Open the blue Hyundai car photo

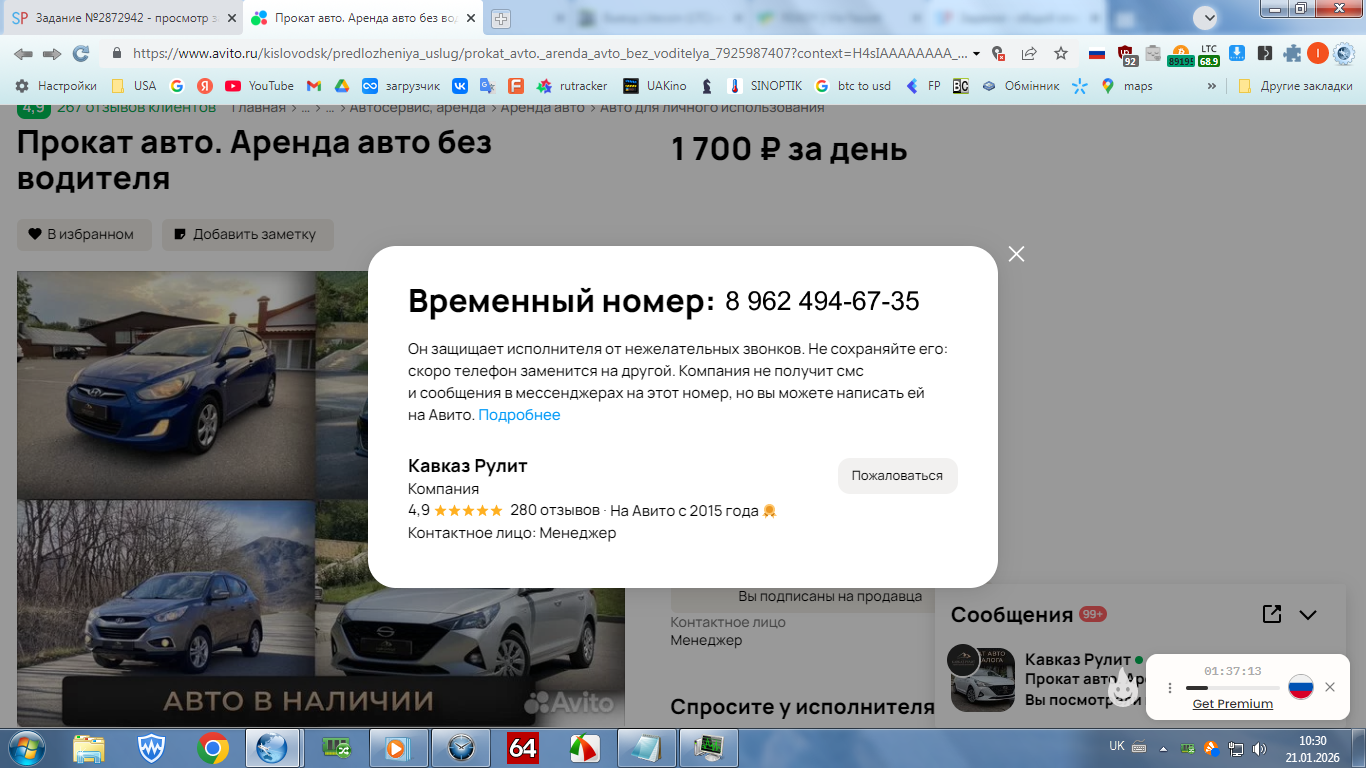tap(166, 385)
